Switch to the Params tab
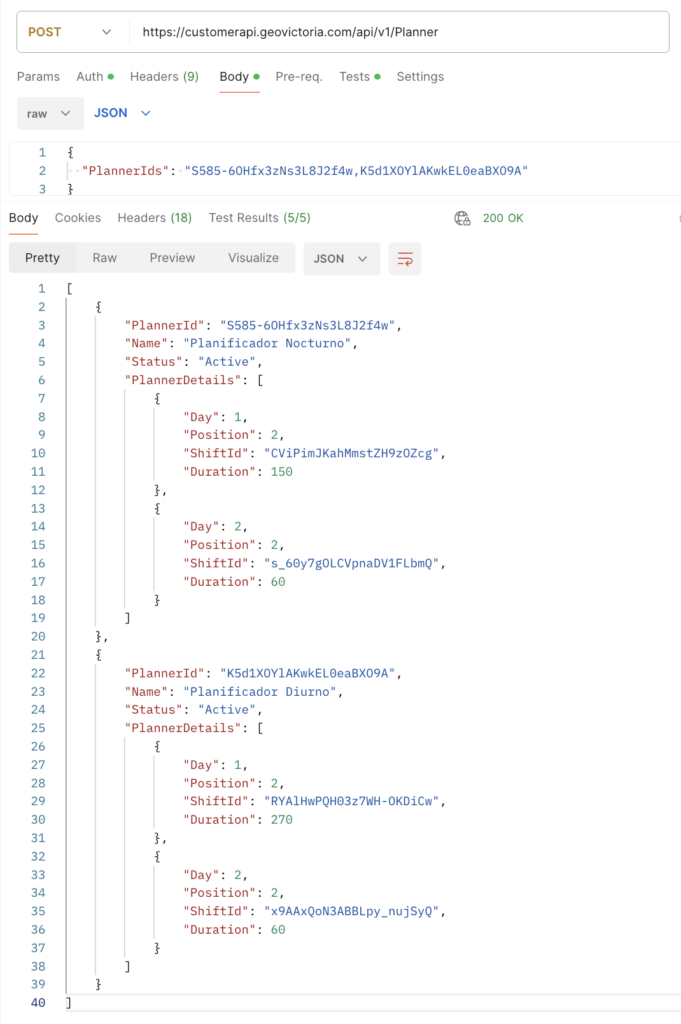Image resolution: width=681 pixels, height=1024 pixels. point(38,77)
